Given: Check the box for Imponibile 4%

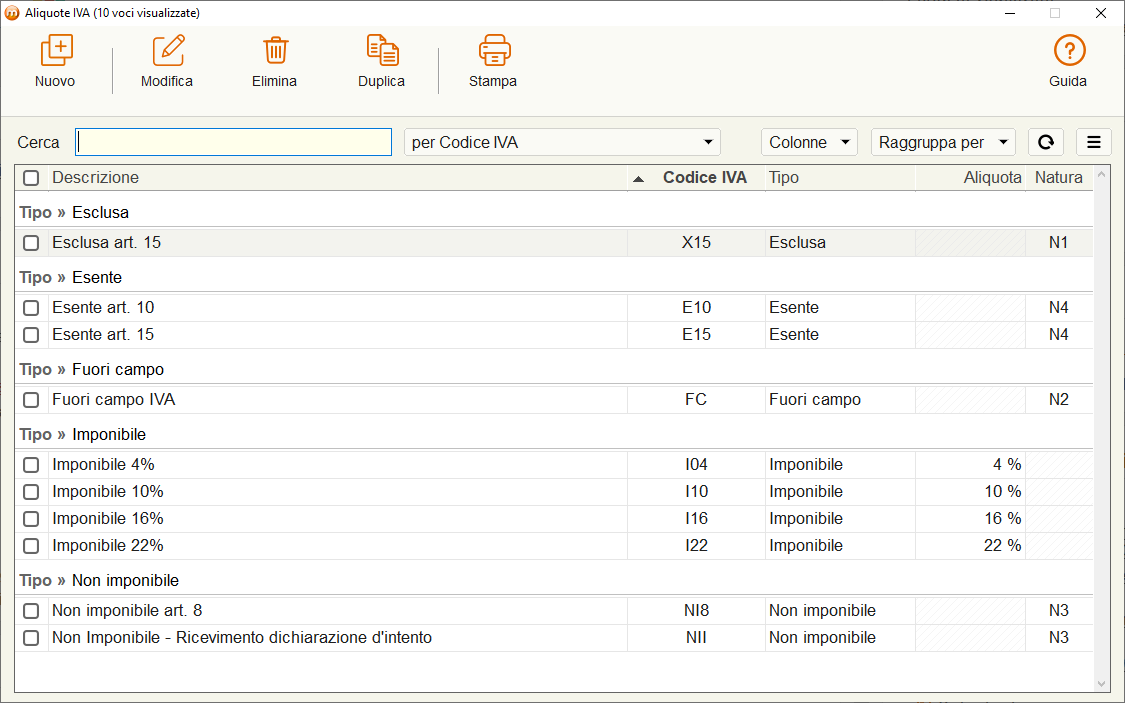Looking at the screenshot, I should 31,465.
